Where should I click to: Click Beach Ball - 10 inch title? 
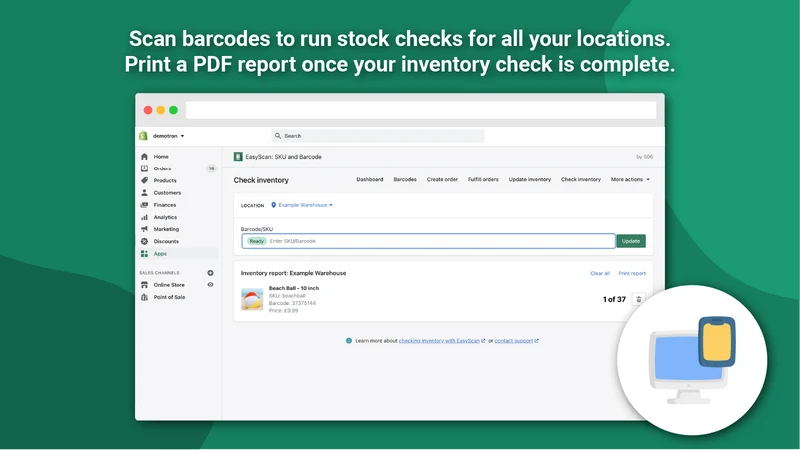pos(294,288)
